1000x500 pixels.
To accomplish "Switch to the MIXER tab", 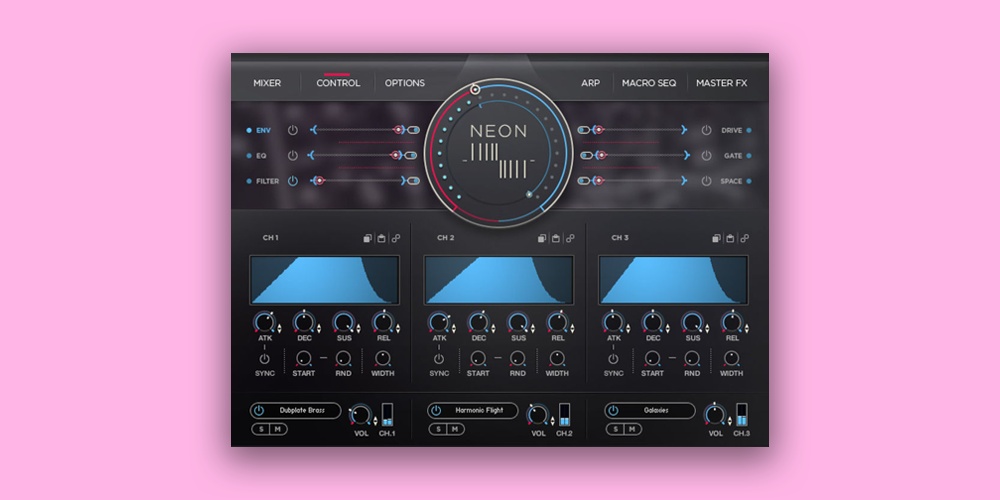I will coord(267,83).
